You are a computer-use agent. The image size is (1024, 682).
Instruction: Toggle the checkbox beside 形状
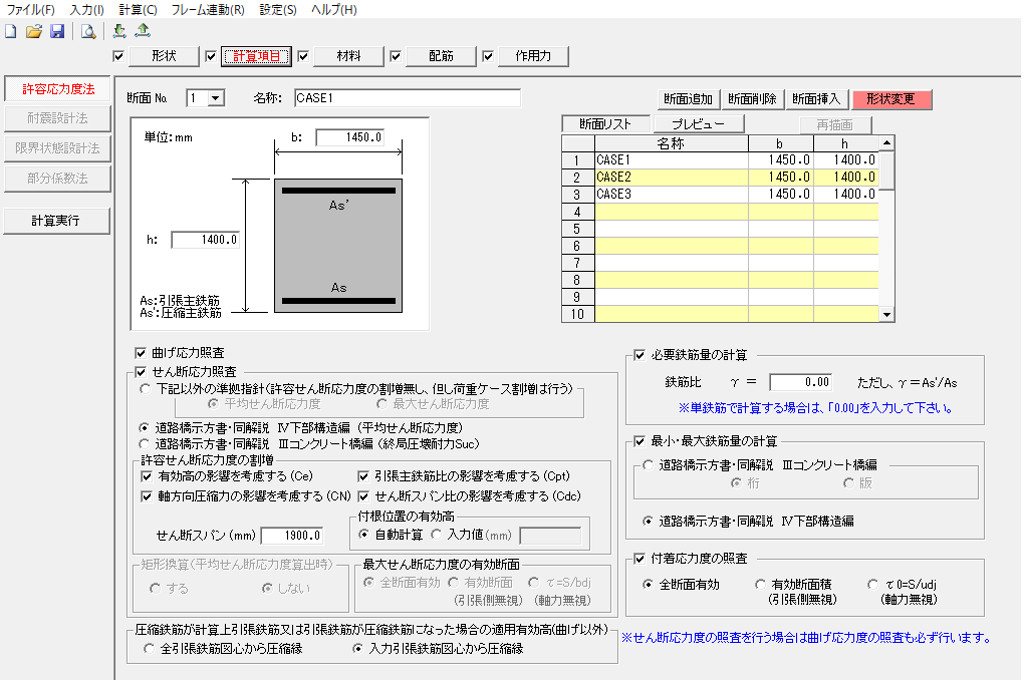pyautogui.click(x=118, y=56)
